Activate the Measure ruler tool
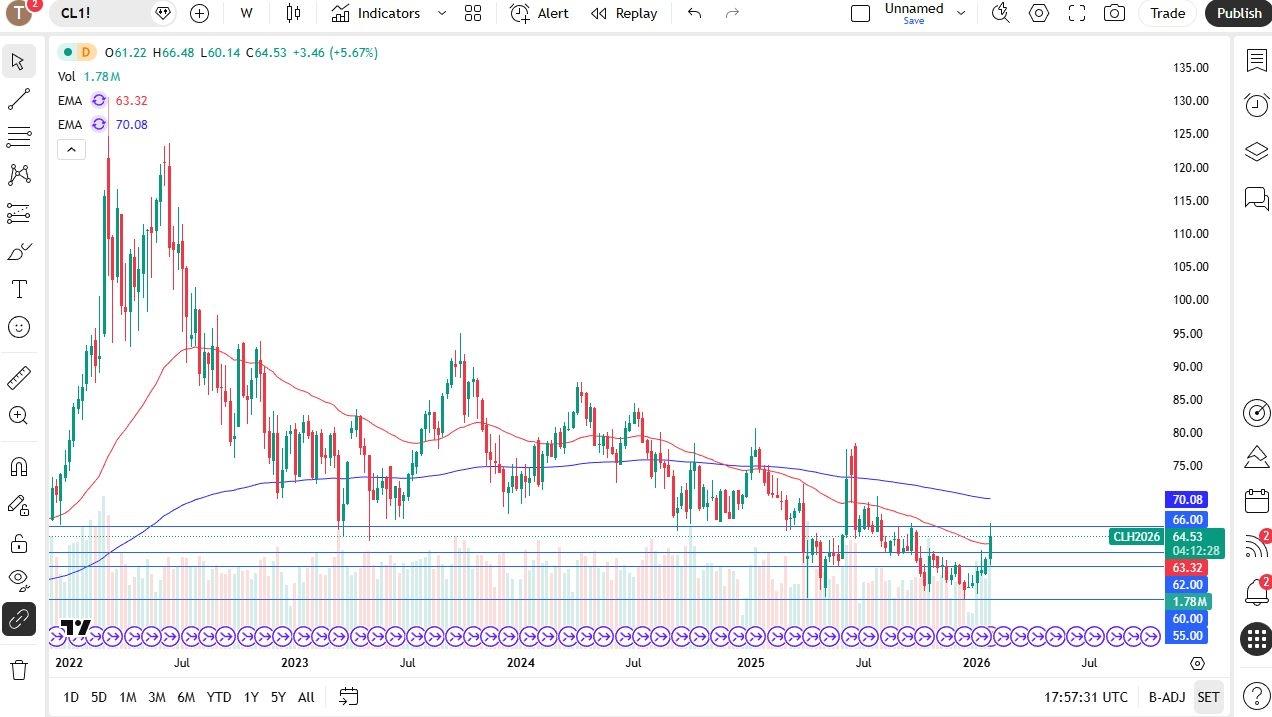The width and height of the screenshot is (1272, 717). click(x=18, y=377)
